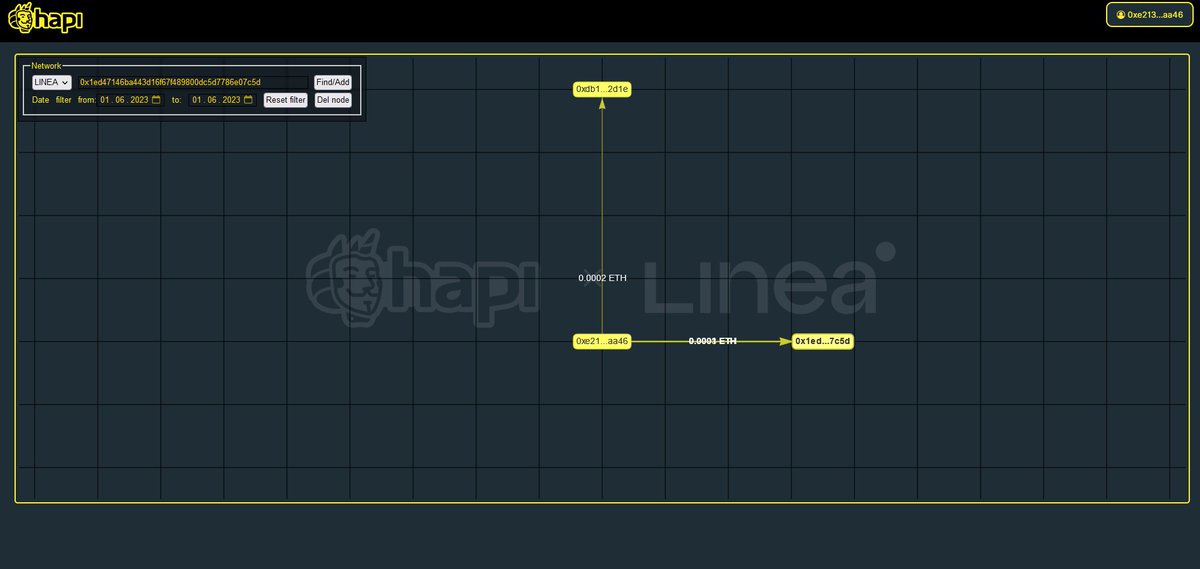
Task: Click the hapi logo in the header
Action: 45,17
